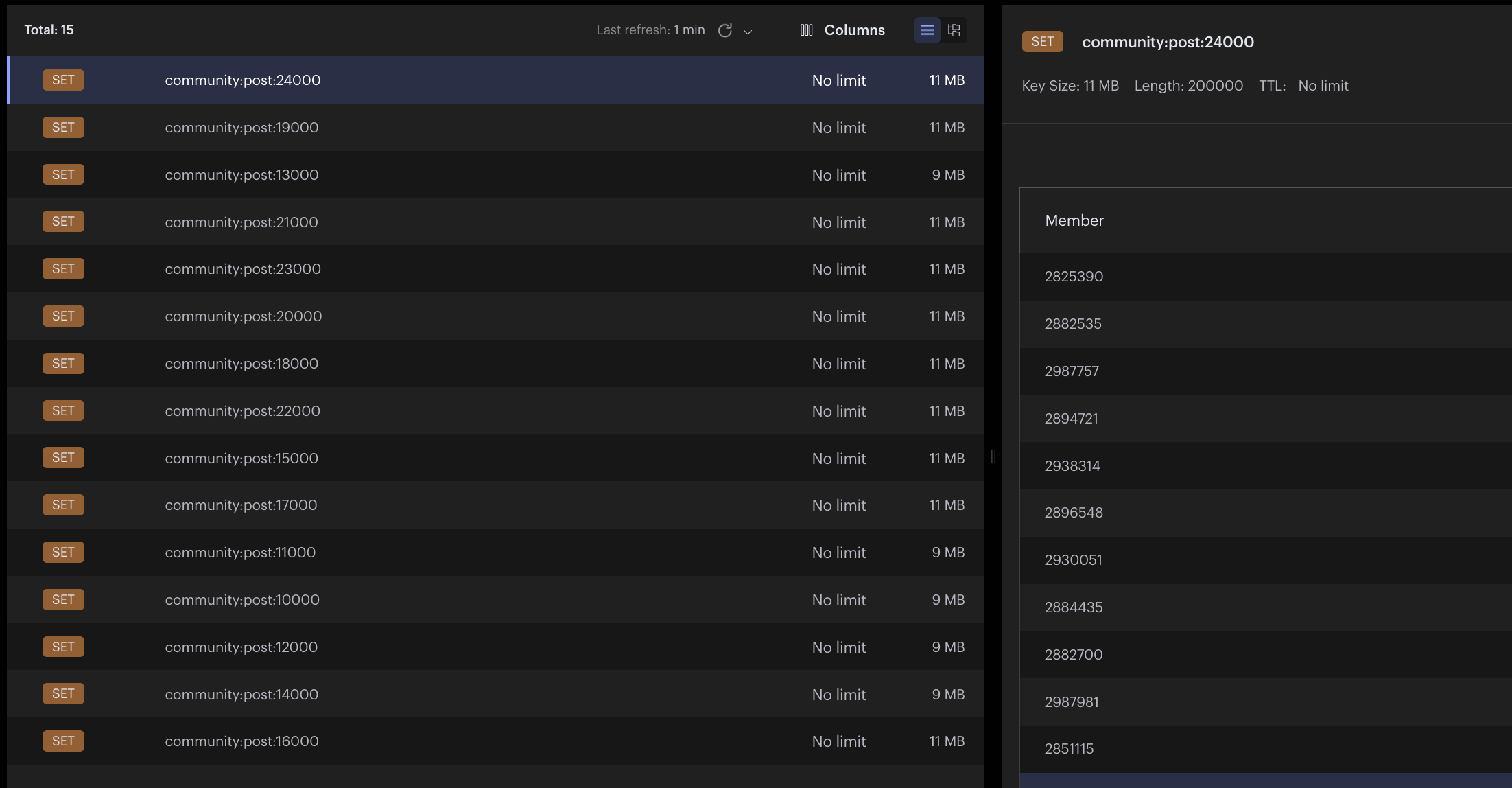Click SET badge of community:post:16000 row
The height and width of the screenshot is (788, 1512).
pos(63,741)
